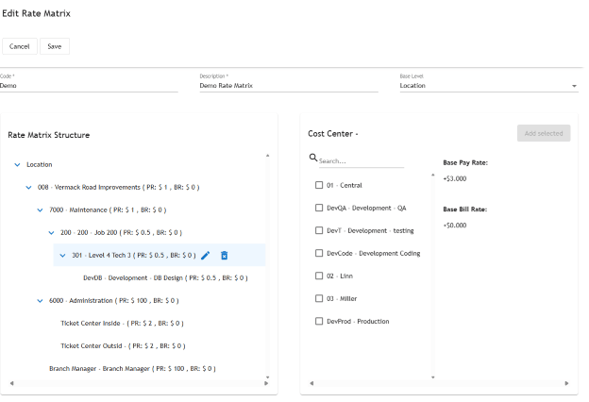Click the Description text field
The width and height of the screenshot is (589, 402).
tap(288, 86)
